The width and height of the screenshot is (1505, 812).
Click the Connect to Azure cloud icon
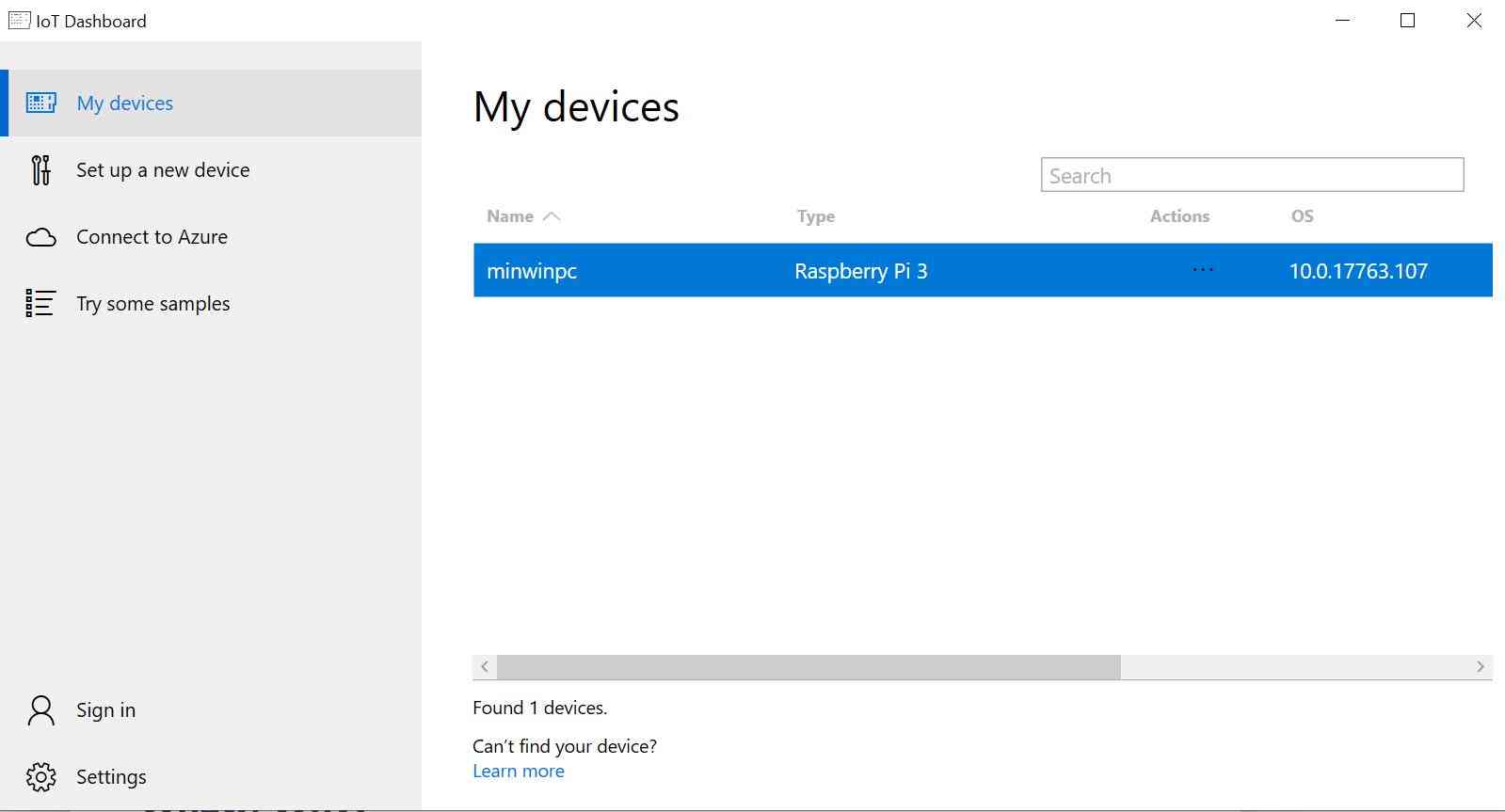40,237
